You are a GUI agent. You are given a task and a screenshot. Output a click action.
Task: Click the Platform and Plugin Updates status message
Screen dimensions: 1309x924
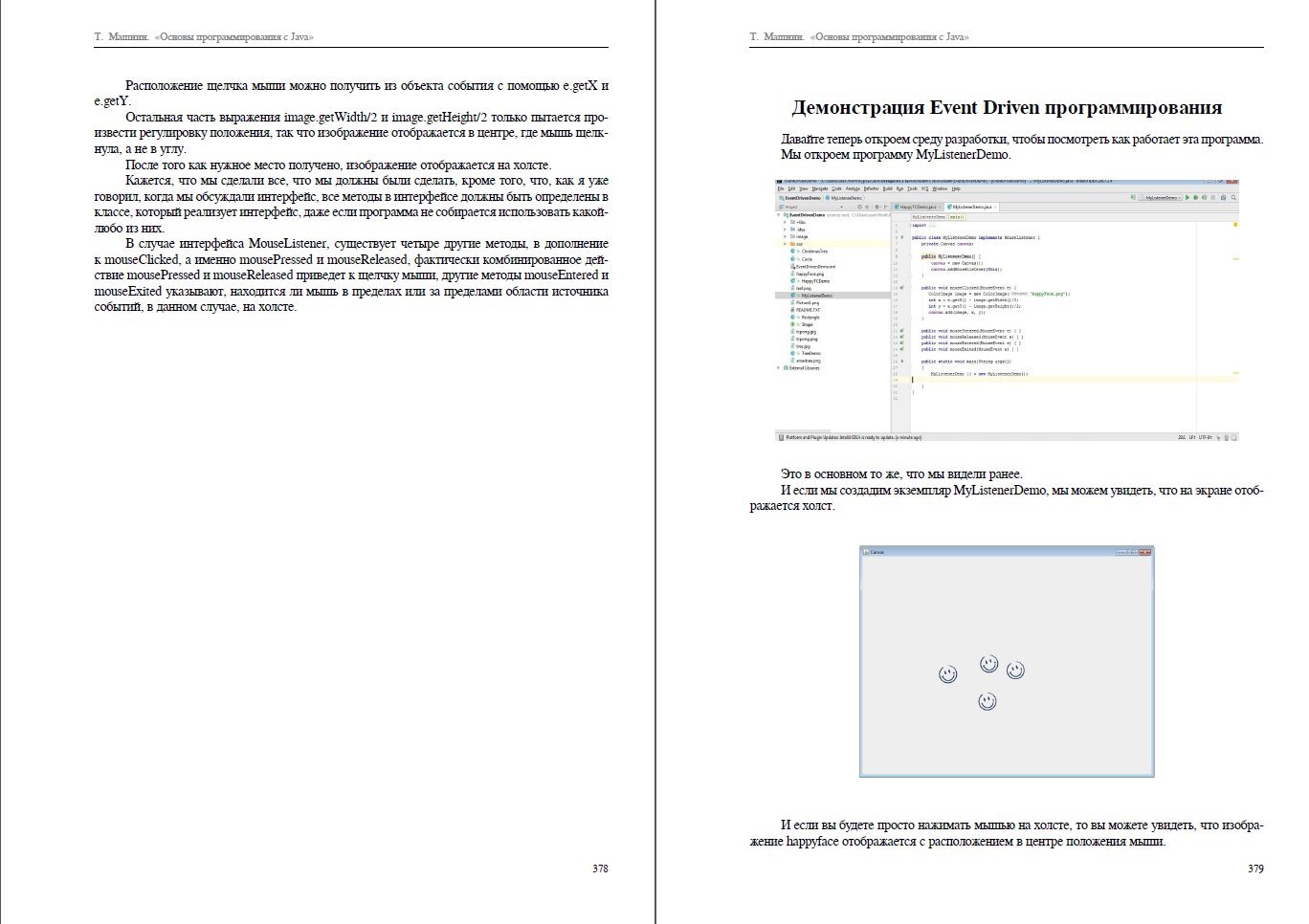[854, 438]
